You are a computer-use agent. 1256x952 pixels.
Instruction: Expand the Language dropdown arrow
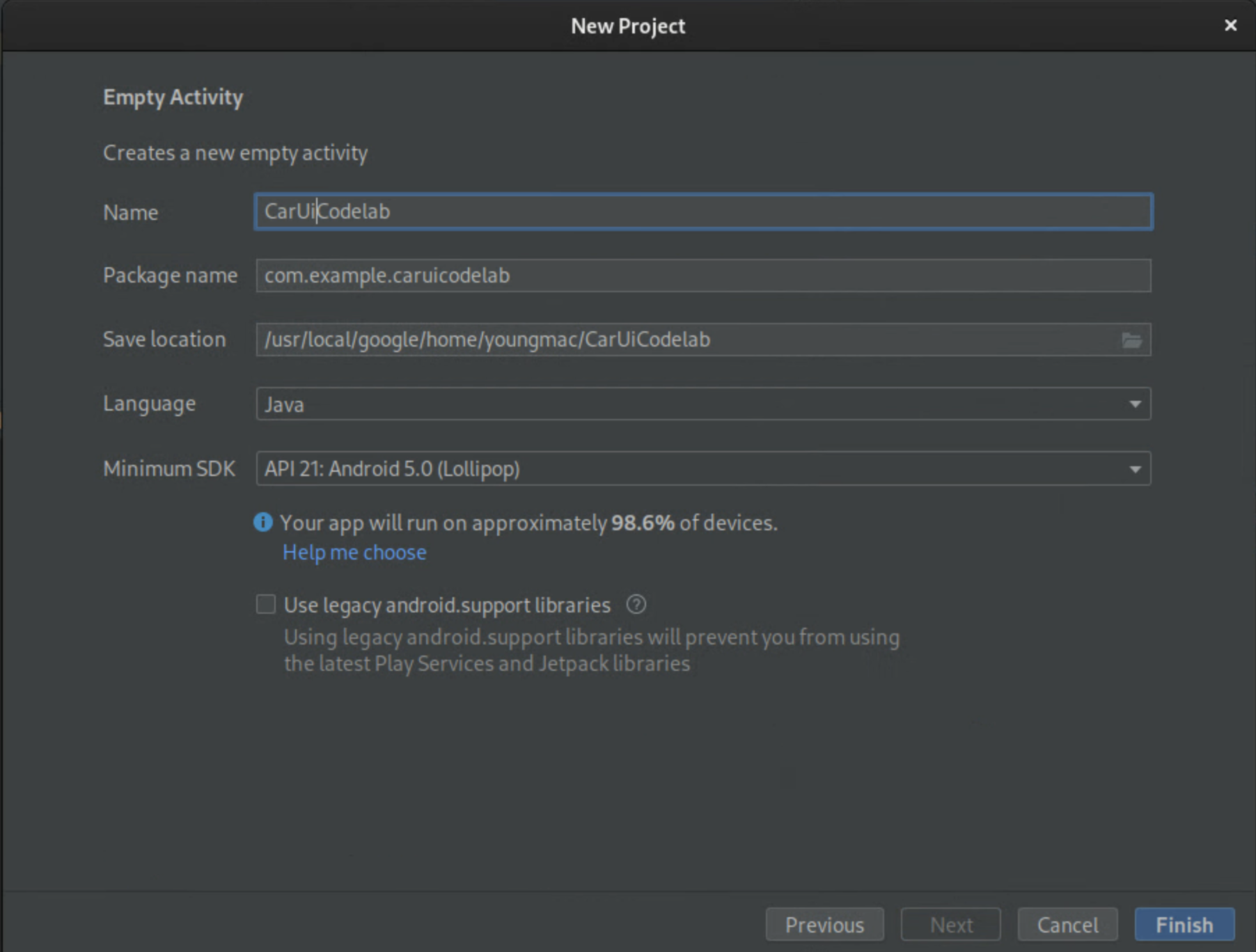pyautogui.click(x=1135, y=404)
